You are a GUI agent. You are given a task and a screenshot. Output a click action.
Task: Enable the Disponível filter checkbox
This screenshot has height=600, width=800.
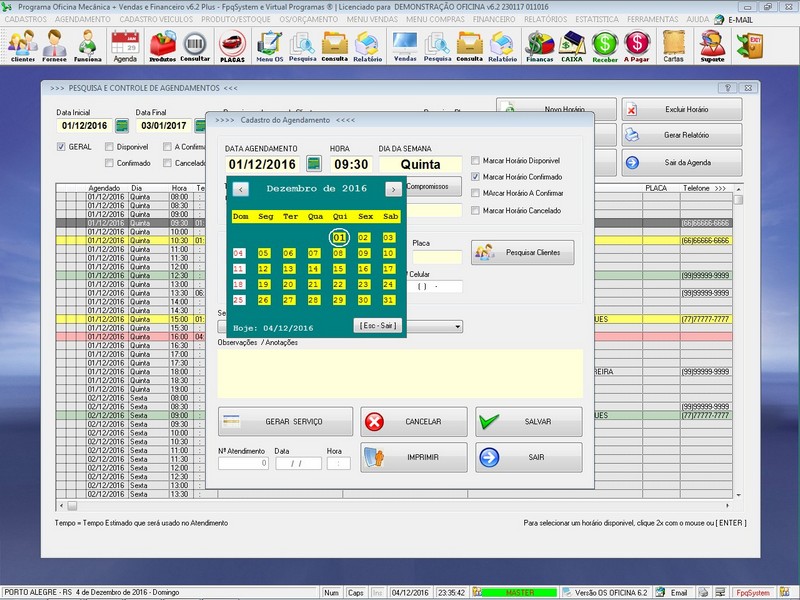(x=109, y=147)
